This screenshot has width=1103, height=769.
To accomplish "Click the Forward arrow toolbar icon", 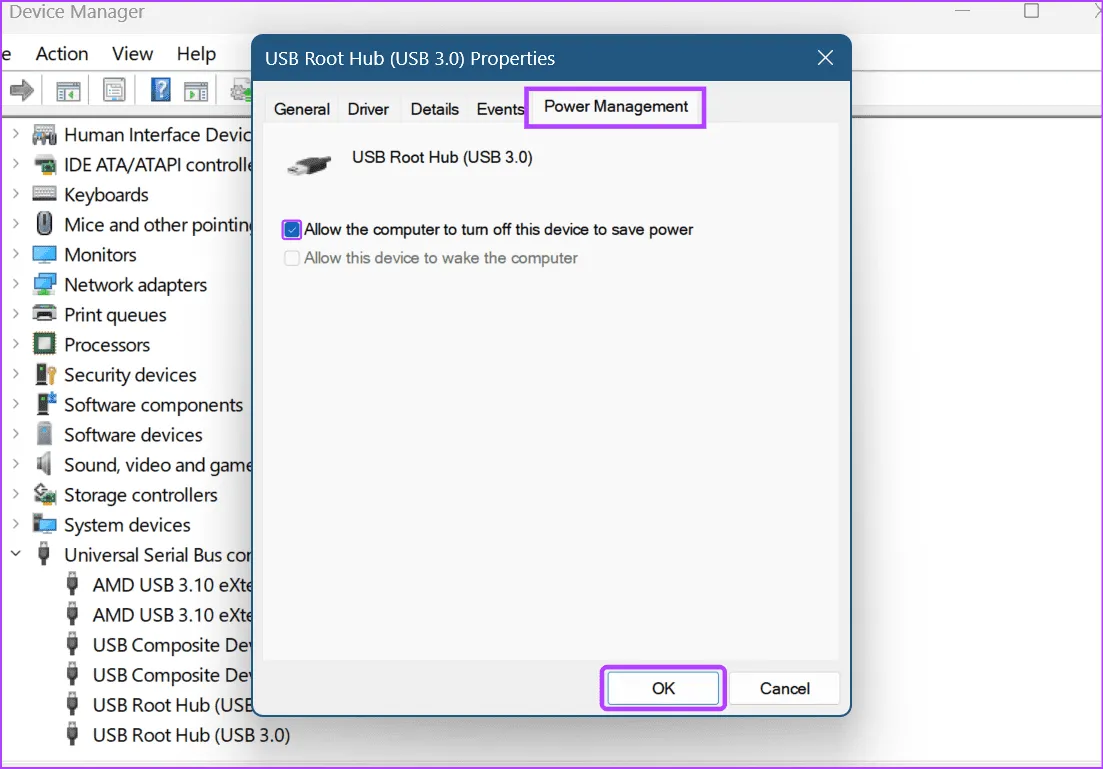I will pyautogui.click(x=21, y=91).
